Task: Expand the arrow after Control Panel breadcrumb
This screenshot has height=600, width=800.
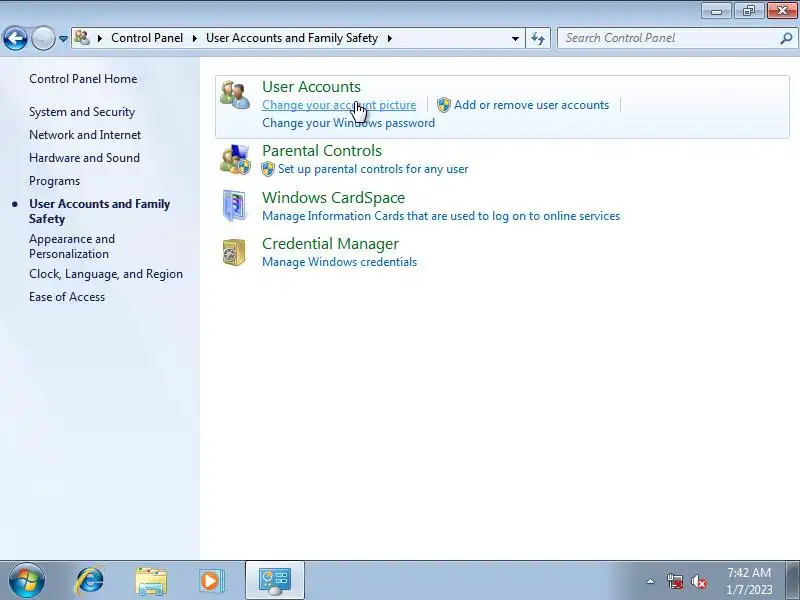Action: [194, 38]
